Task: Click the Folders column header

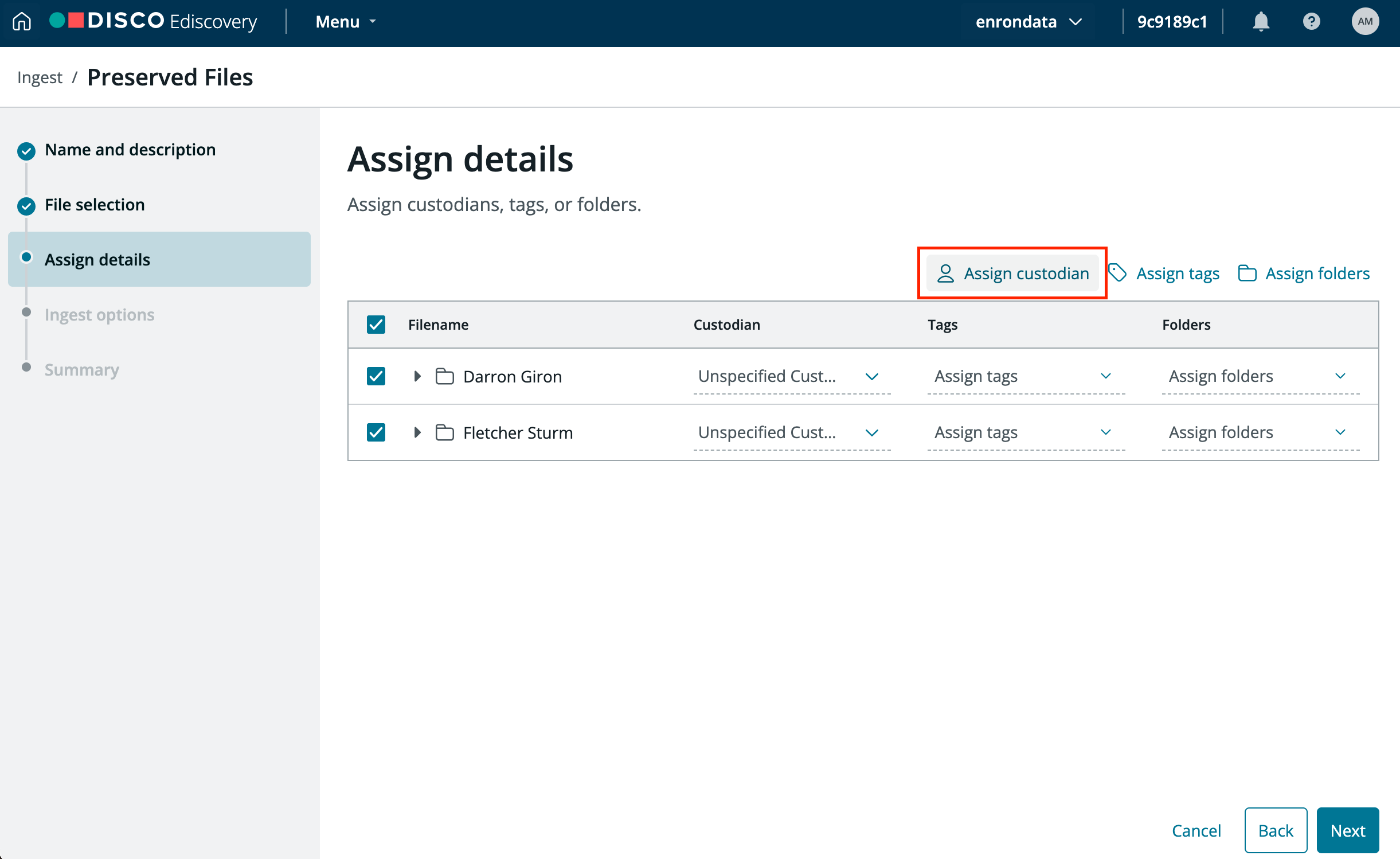Action: [1186, 325]
